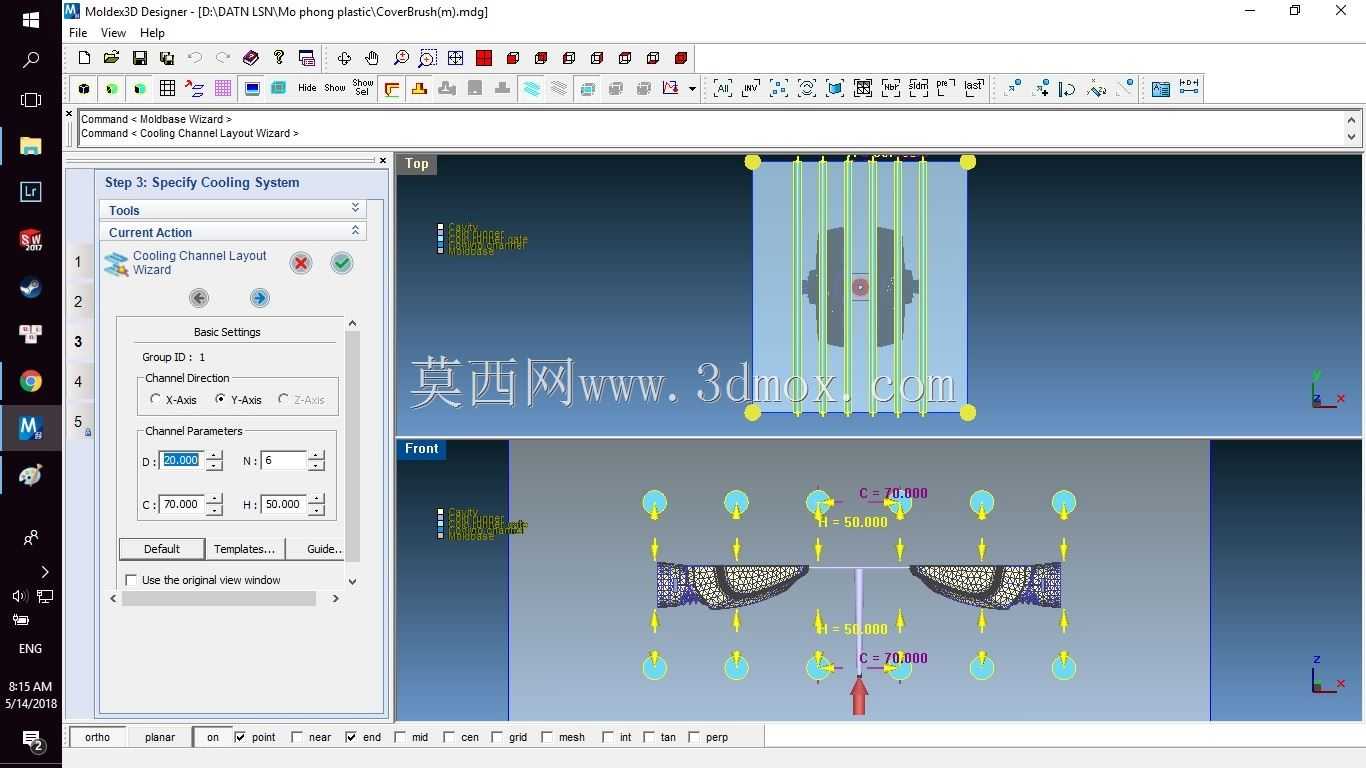Enable the mid snap checkbox
The height and width of the screenshot is (768, 1366).
click(x=400, y=737)
